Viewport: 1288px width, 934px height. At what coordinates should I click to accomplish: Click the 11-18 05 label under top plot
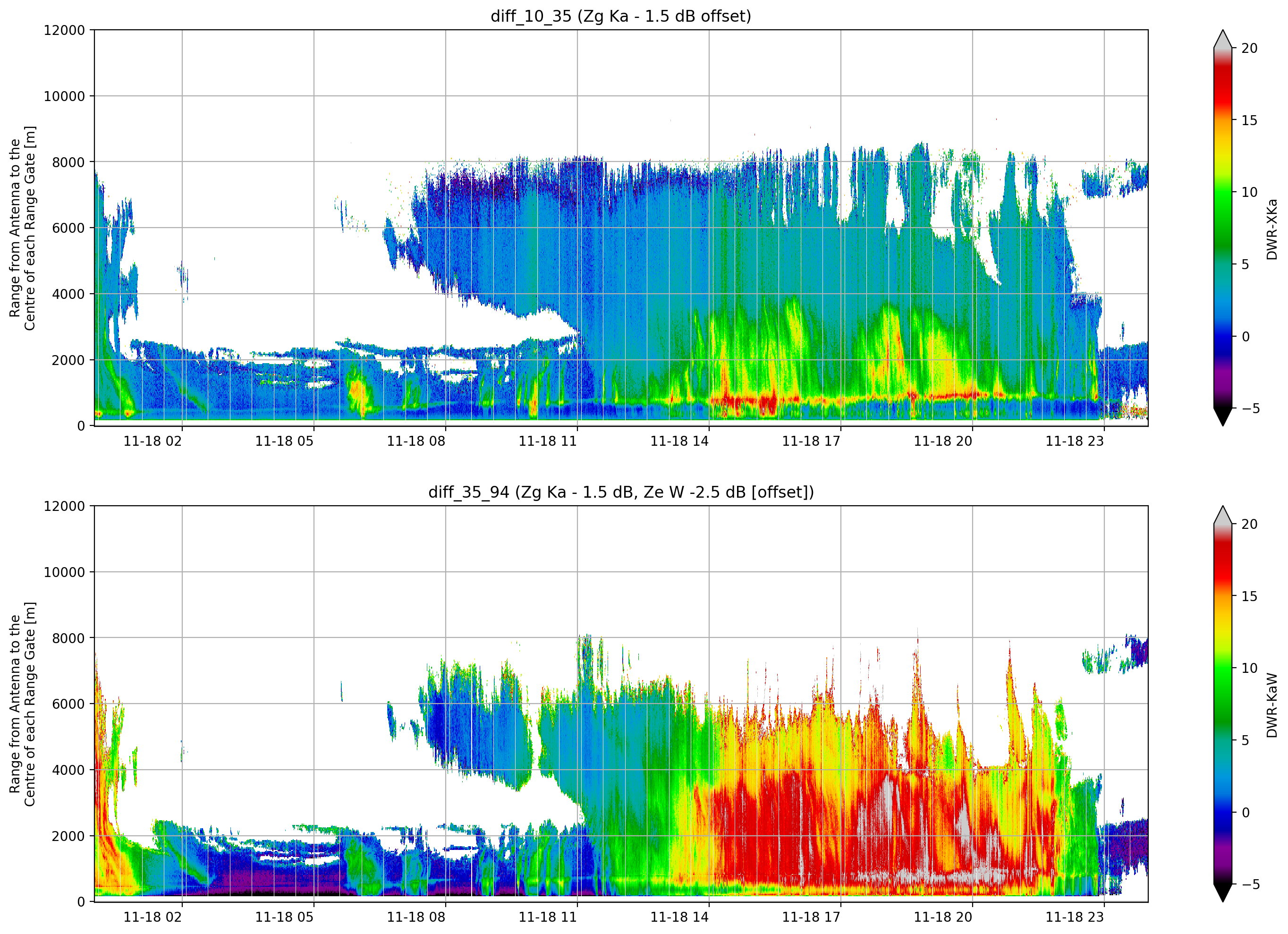click(285, 442)
